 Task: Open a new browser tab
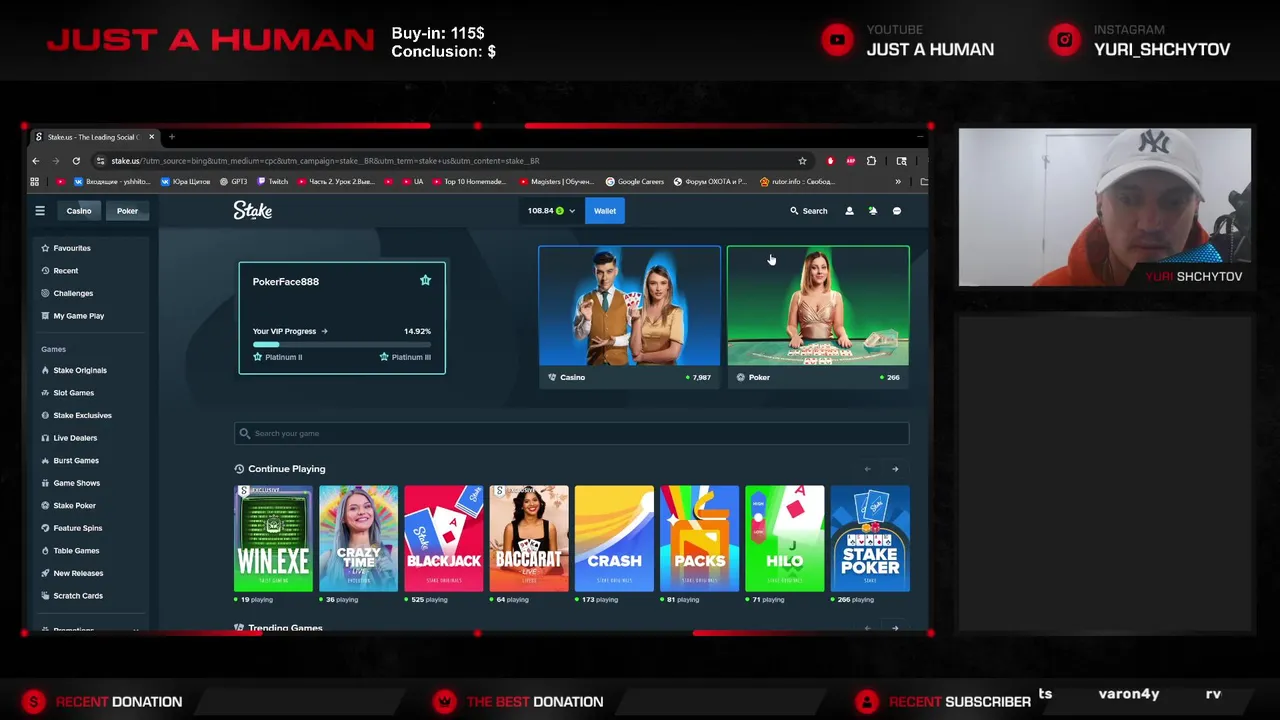tap(171, 137)
